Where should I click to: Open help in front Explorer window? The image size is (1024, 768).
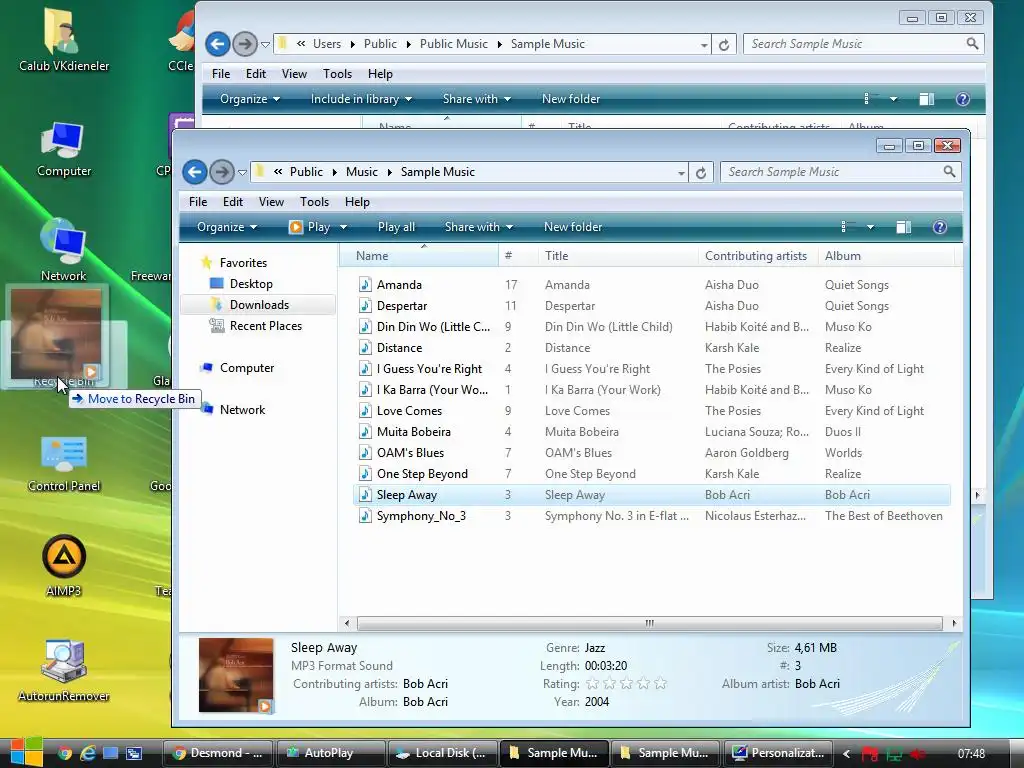tap(940, 227)
